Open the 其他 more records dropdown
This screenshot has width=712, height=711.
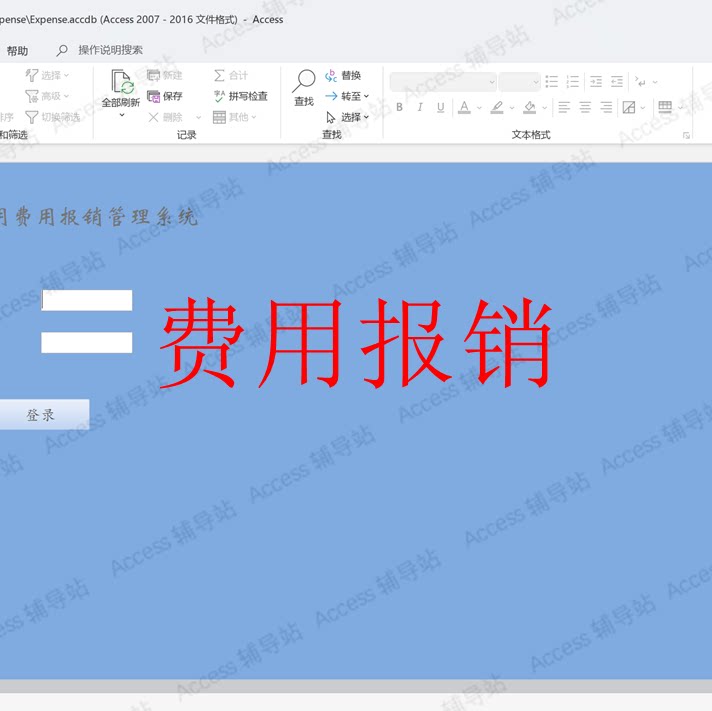[235, 118]
